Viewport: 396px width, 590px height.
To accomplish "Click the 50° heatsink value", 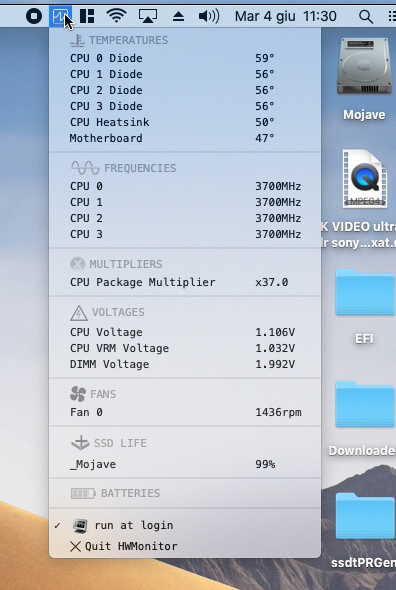I will click(265, 122).
